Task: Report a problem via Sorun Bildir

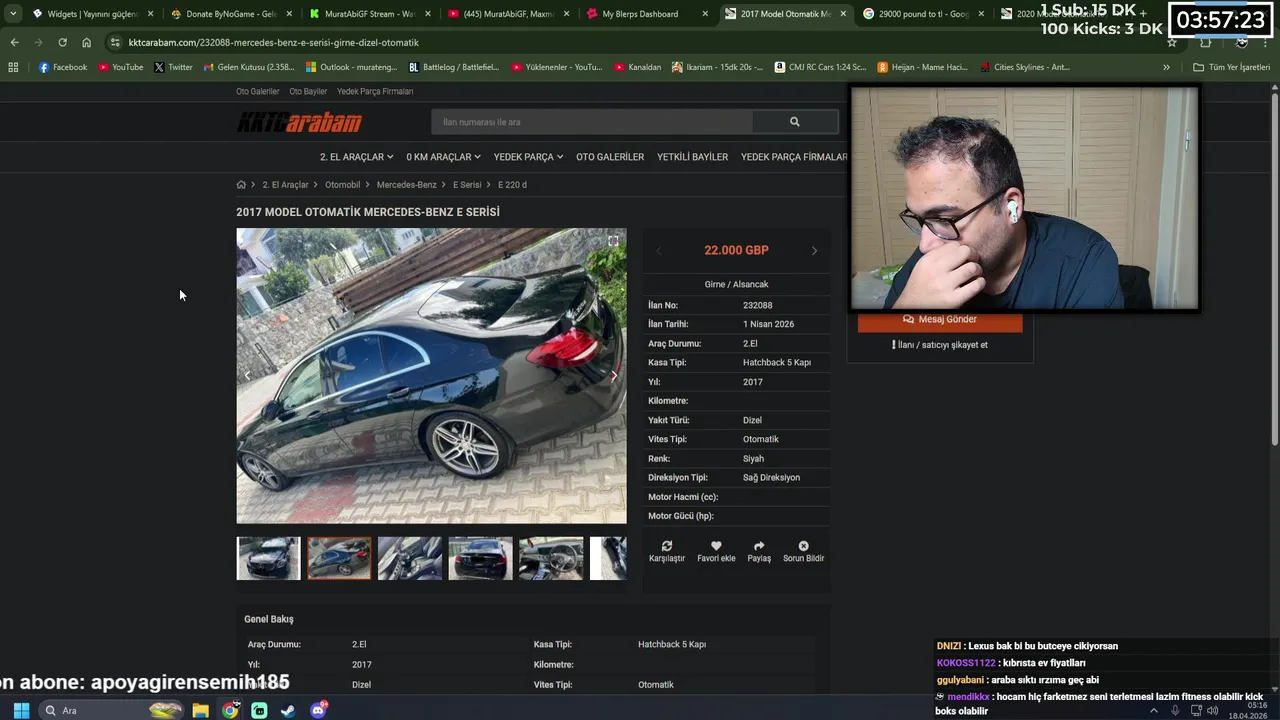Action: tap(803, 552)
